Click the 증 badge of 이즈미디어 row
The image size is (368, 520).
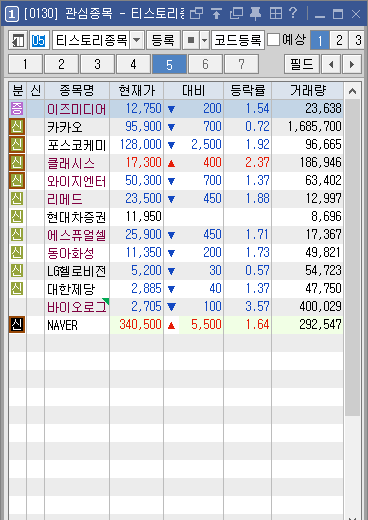click(17, 109)
